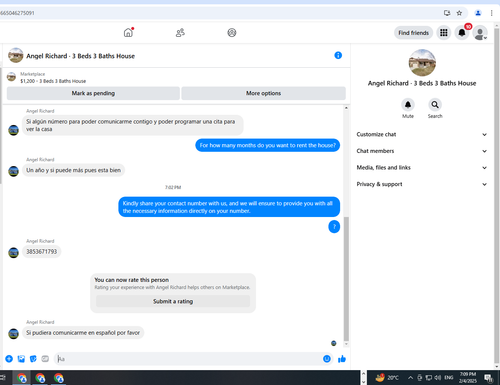The width and height of the screenshot is (500, 385).
Task: Open the weather widget showing 20°C
Action: (x=387, y=378)
